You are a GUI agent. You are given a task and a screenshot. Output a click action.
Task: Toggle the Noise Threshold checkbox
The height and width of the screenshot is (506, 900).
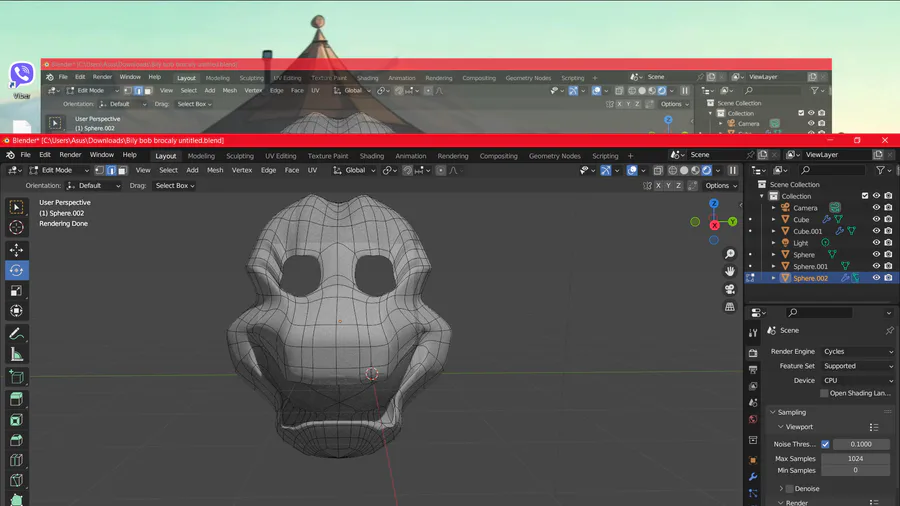(825, 444)
